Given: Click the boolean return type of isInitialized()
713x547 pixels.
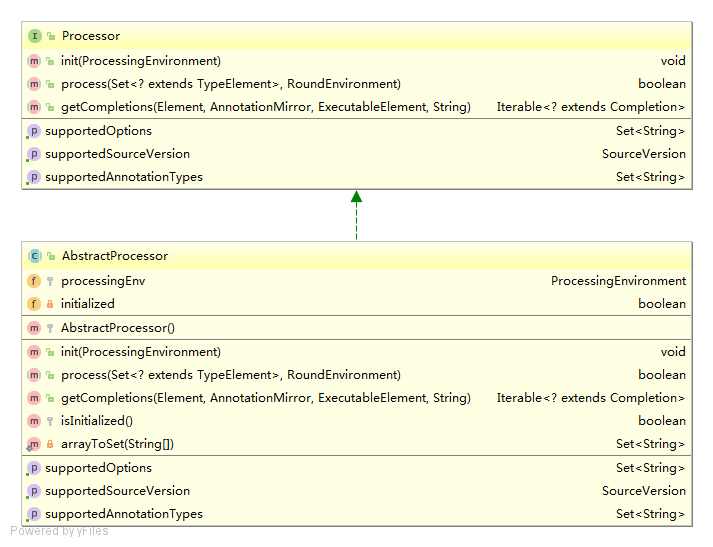Looking at the screenshot, I should pyautogui.click(x=662, y=421).
